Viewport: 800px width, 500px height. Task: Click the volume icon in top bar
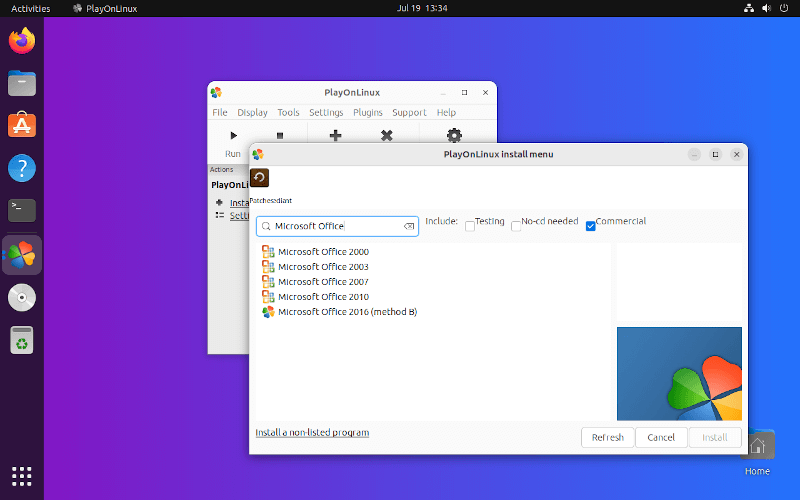(766, 8)
